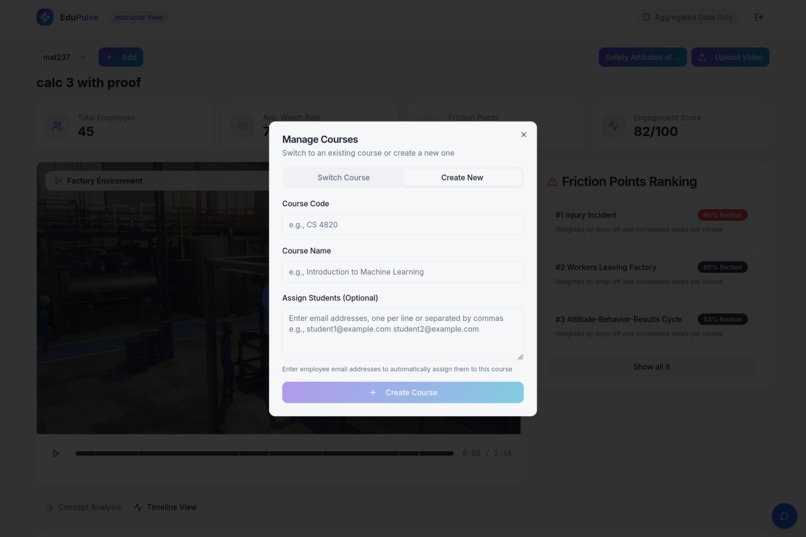Click the Course Name input field
The width and height of the screenshot is (806, 537).
coord(402,272)
